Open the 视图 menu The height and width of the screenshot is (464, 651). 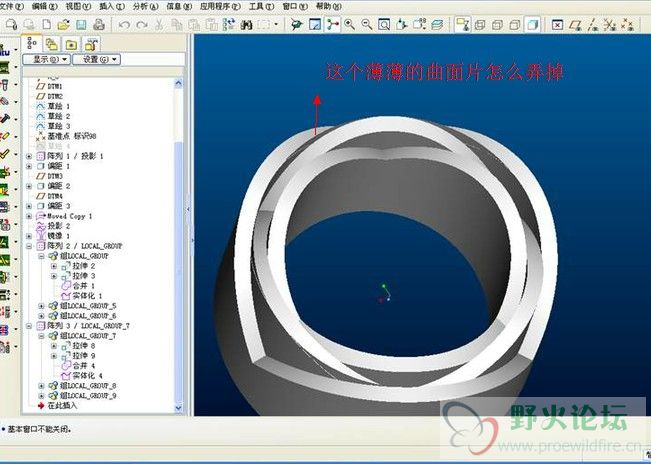click(78, 7)
